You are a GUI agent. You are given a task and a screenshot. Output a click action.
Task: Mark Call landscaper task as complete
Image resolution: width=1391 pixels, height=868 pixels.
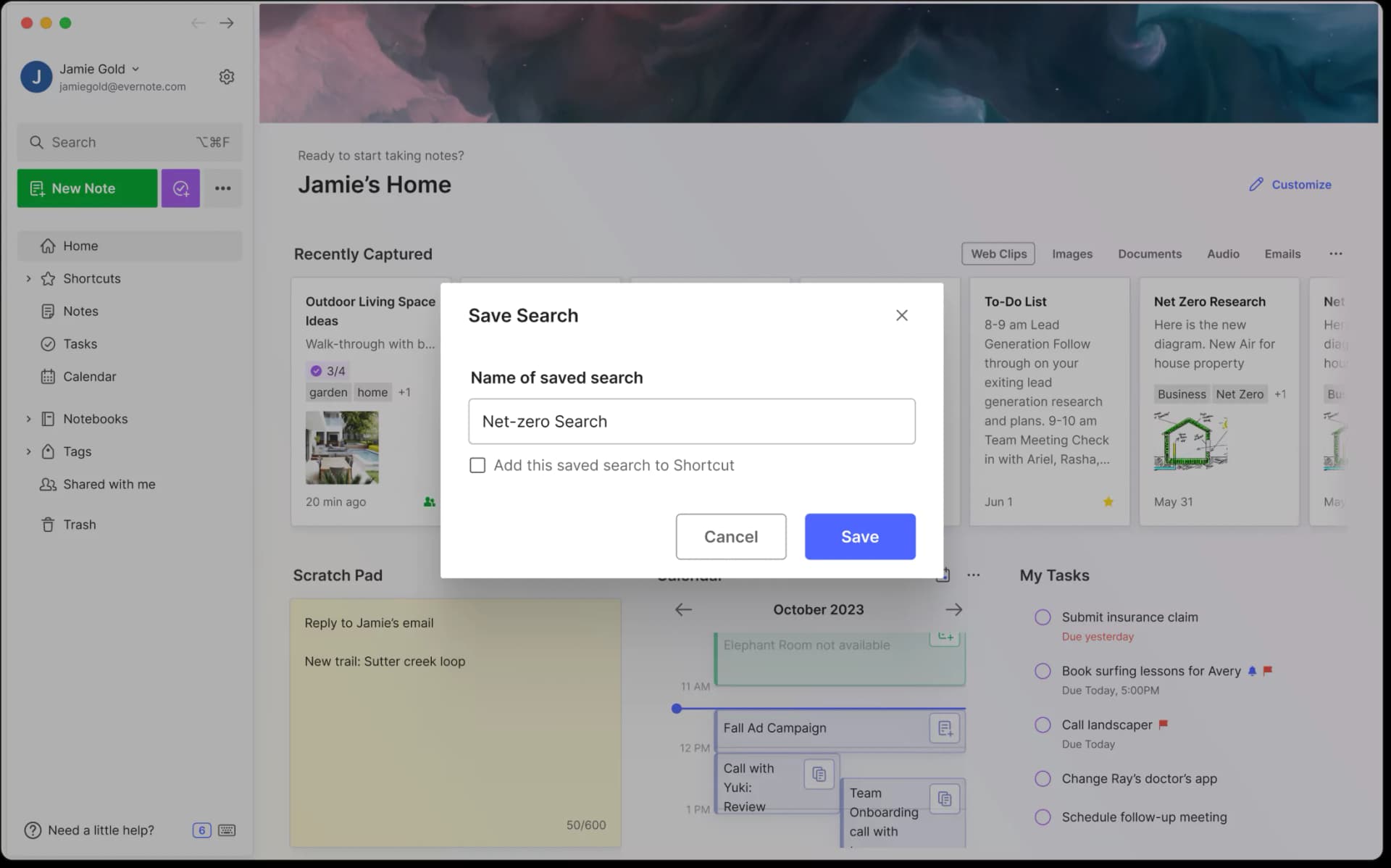[1043, 725]
